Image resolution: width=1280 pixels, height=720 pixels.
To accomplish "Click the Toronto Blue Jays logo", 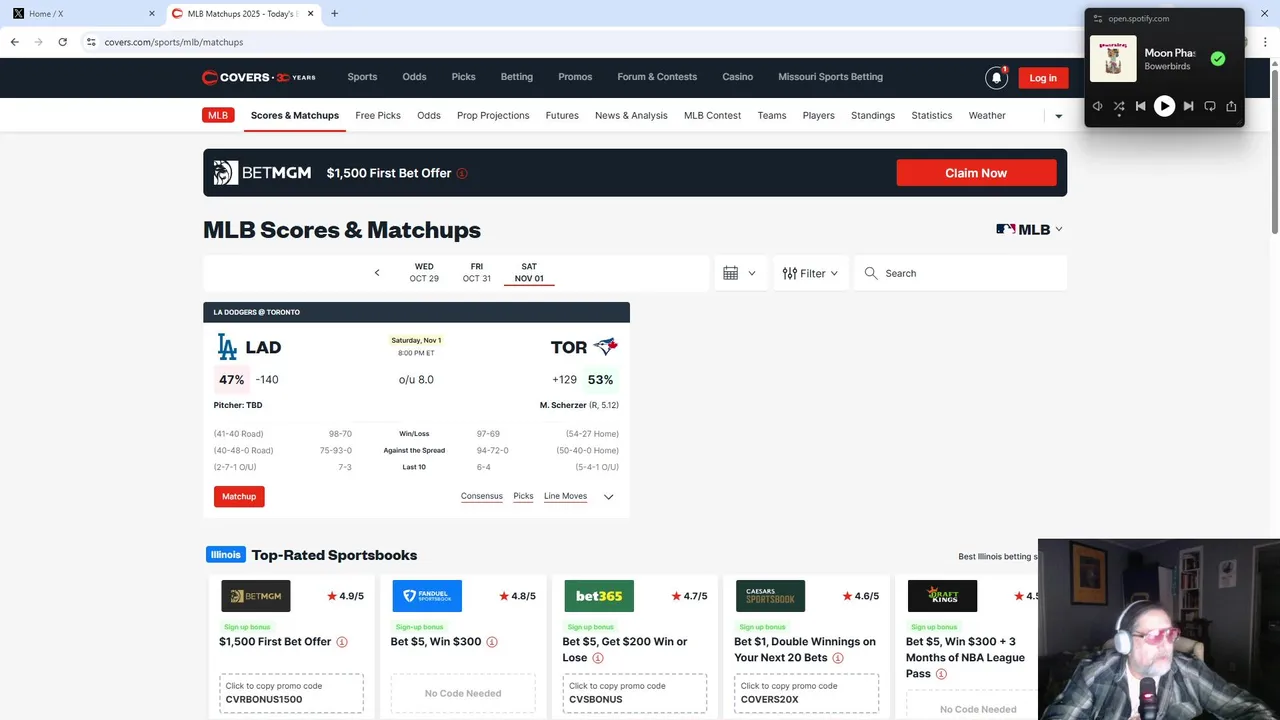I will 606,347.
